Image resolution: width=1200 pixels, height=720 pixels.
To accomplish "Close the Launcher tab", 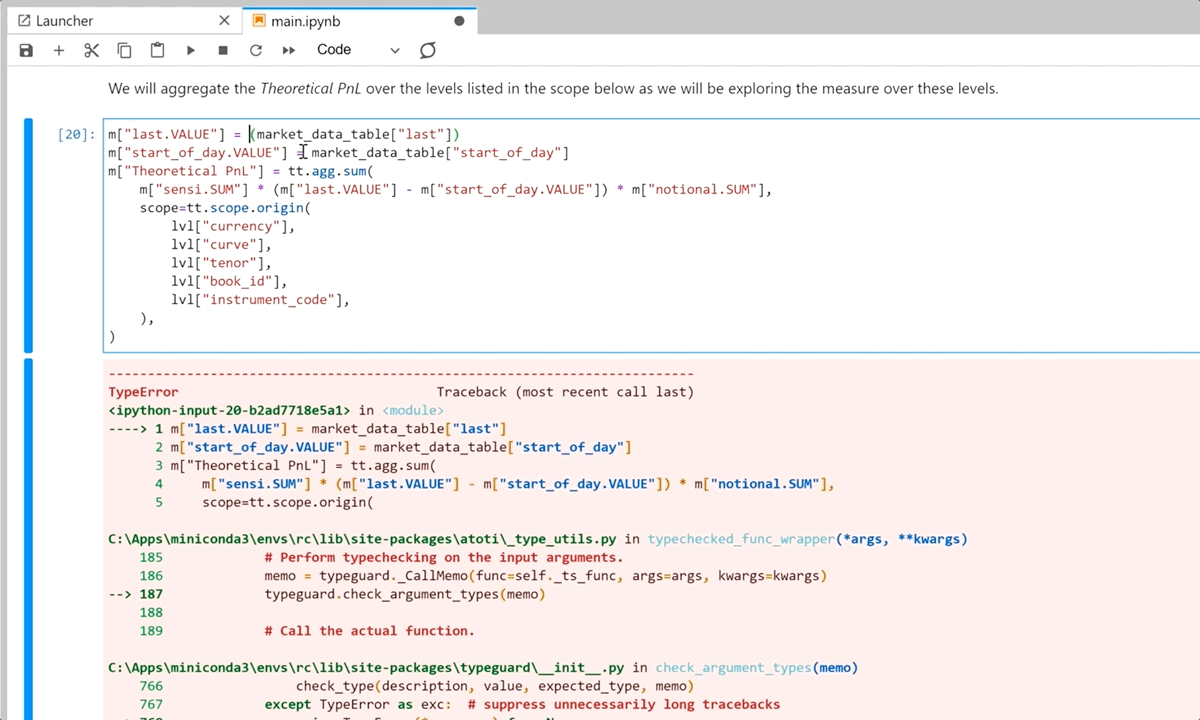I will 224,21.
